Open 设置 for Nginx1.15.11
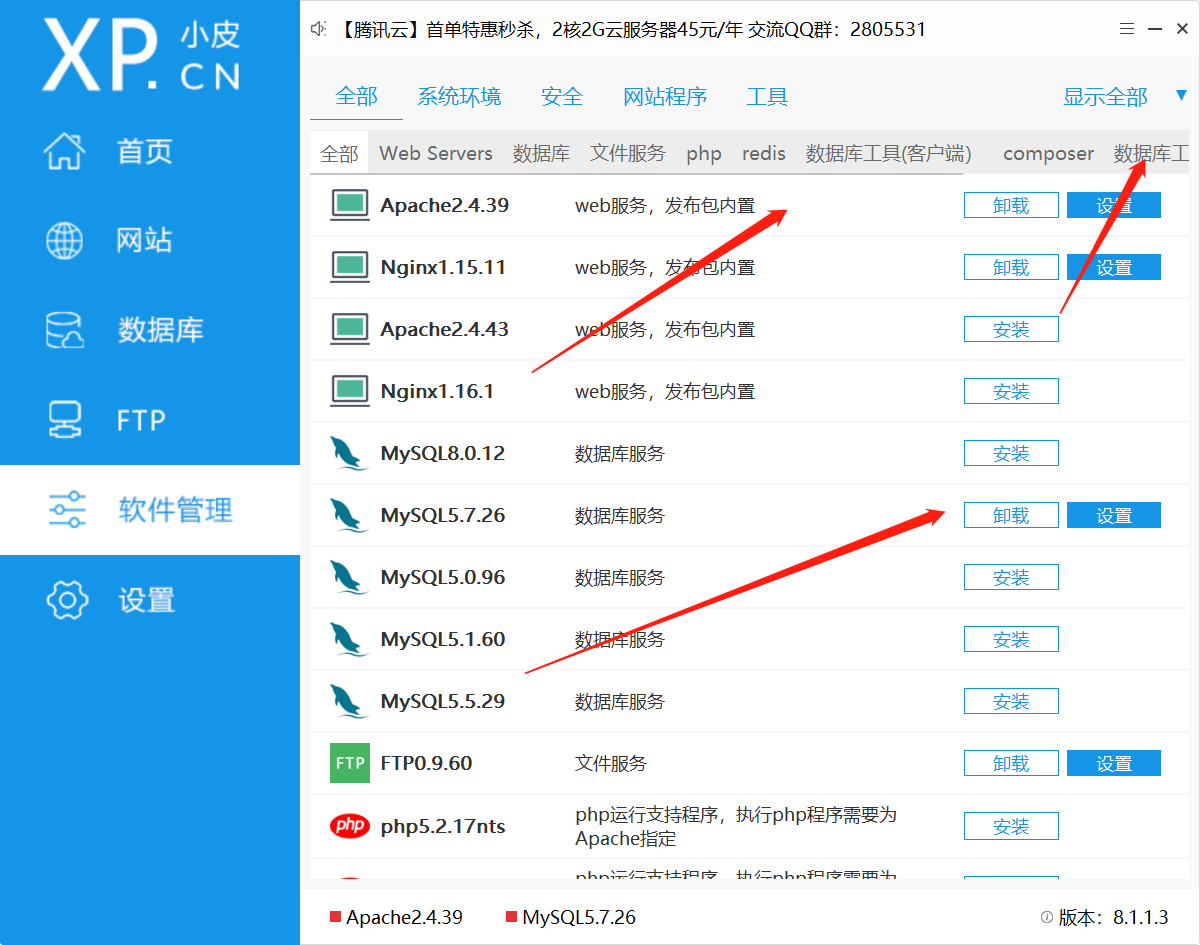The height and width of the screenshot is (945, 1200). (1114, 267)
